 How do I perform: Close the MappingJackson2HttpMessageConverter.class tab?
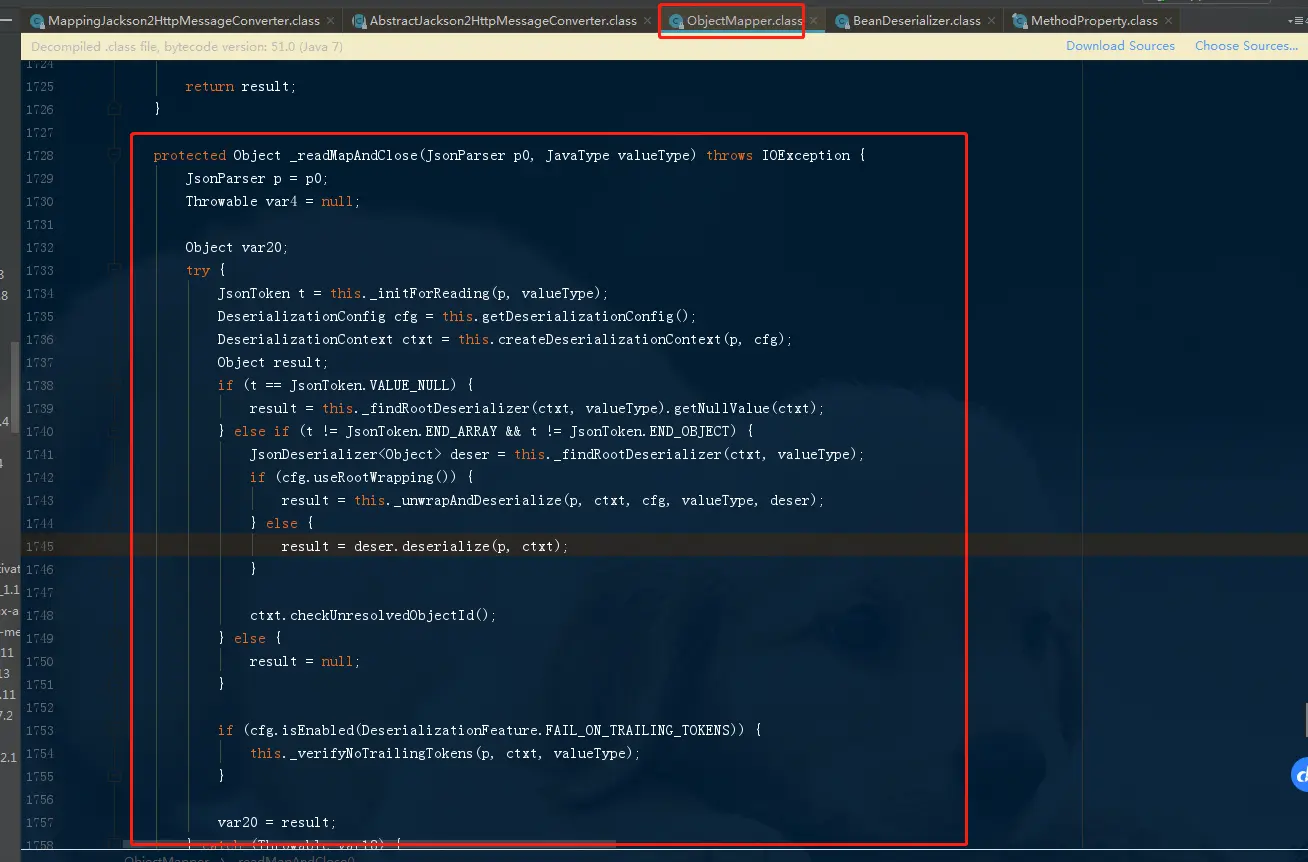[x=331, y=21]
